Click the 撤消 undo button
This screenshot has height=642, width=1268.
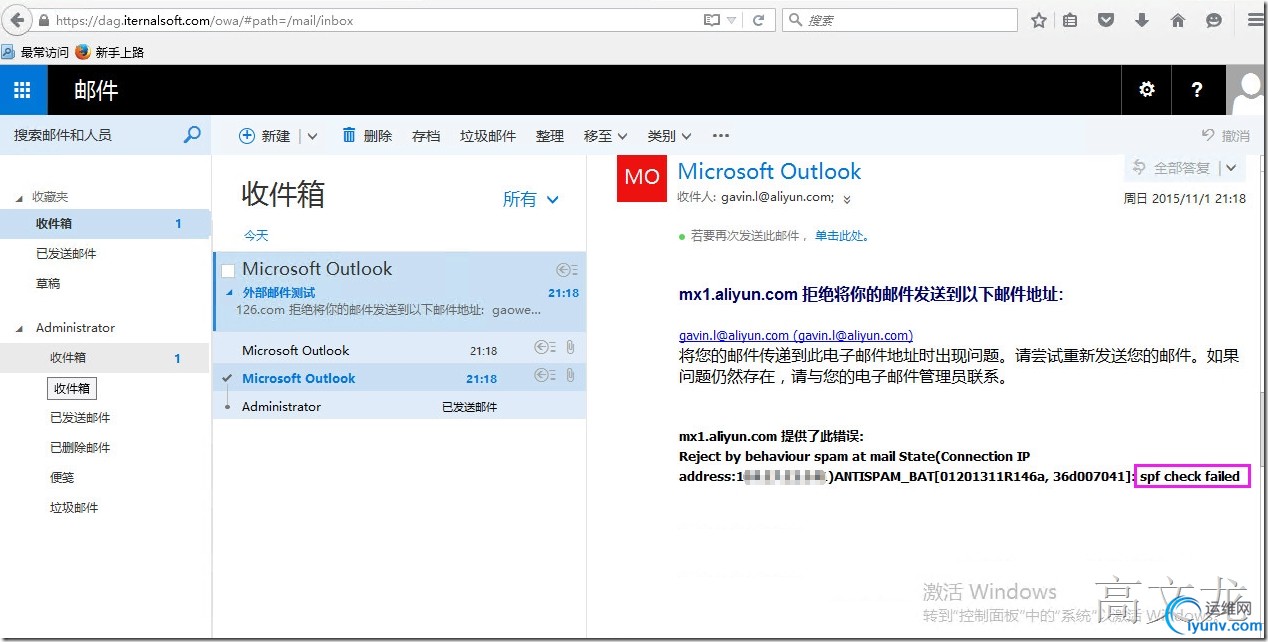point(1226,136)
